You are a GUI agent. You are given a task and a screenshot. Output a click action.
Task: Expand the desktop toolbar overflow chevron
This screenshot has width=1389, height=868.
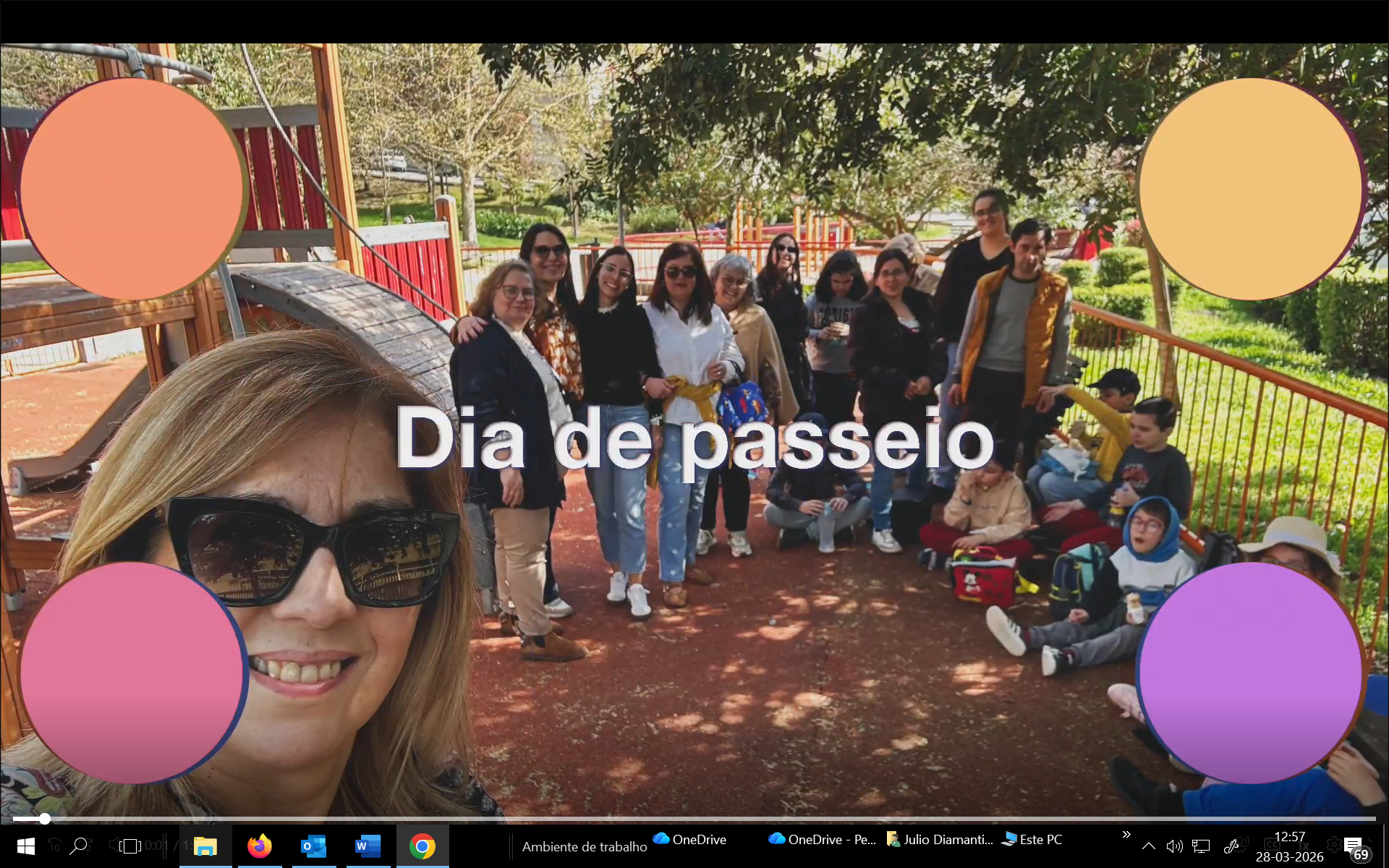pyautogui.click(x=1126, y=835)
